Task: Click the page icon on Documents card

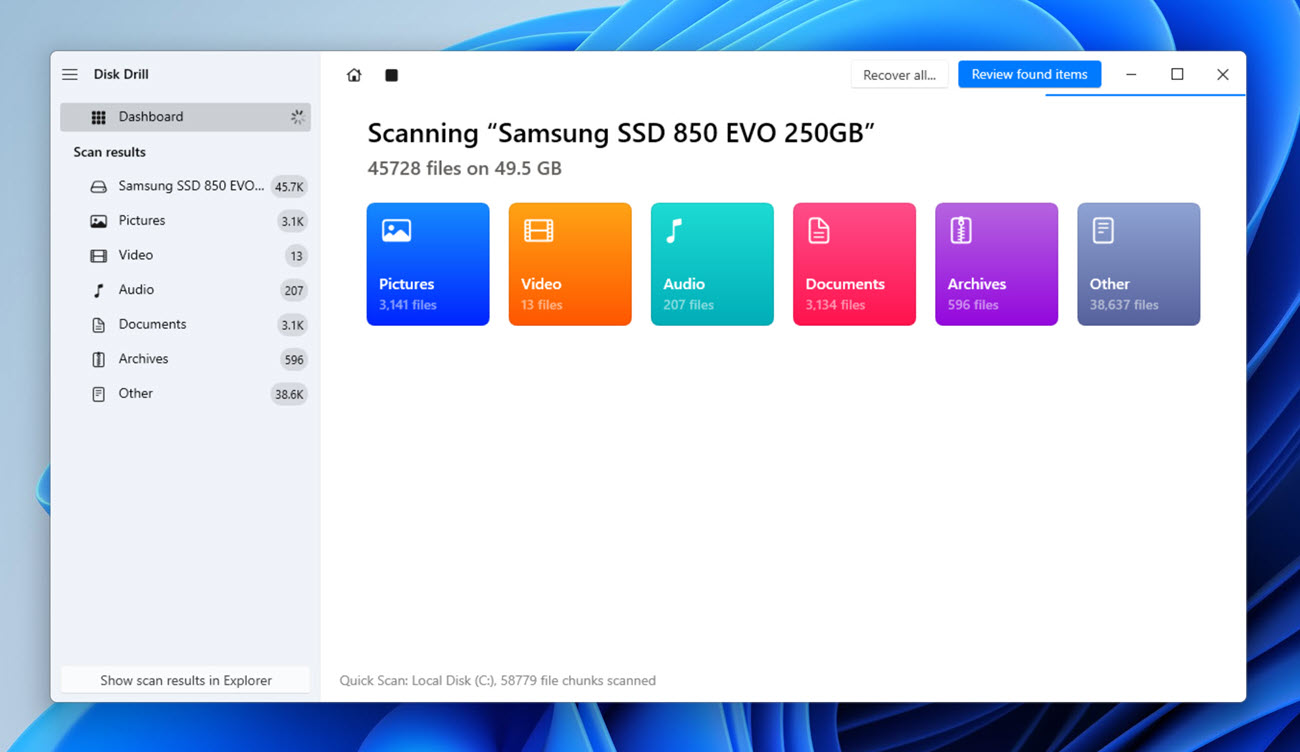Action: tap(819, 231)
